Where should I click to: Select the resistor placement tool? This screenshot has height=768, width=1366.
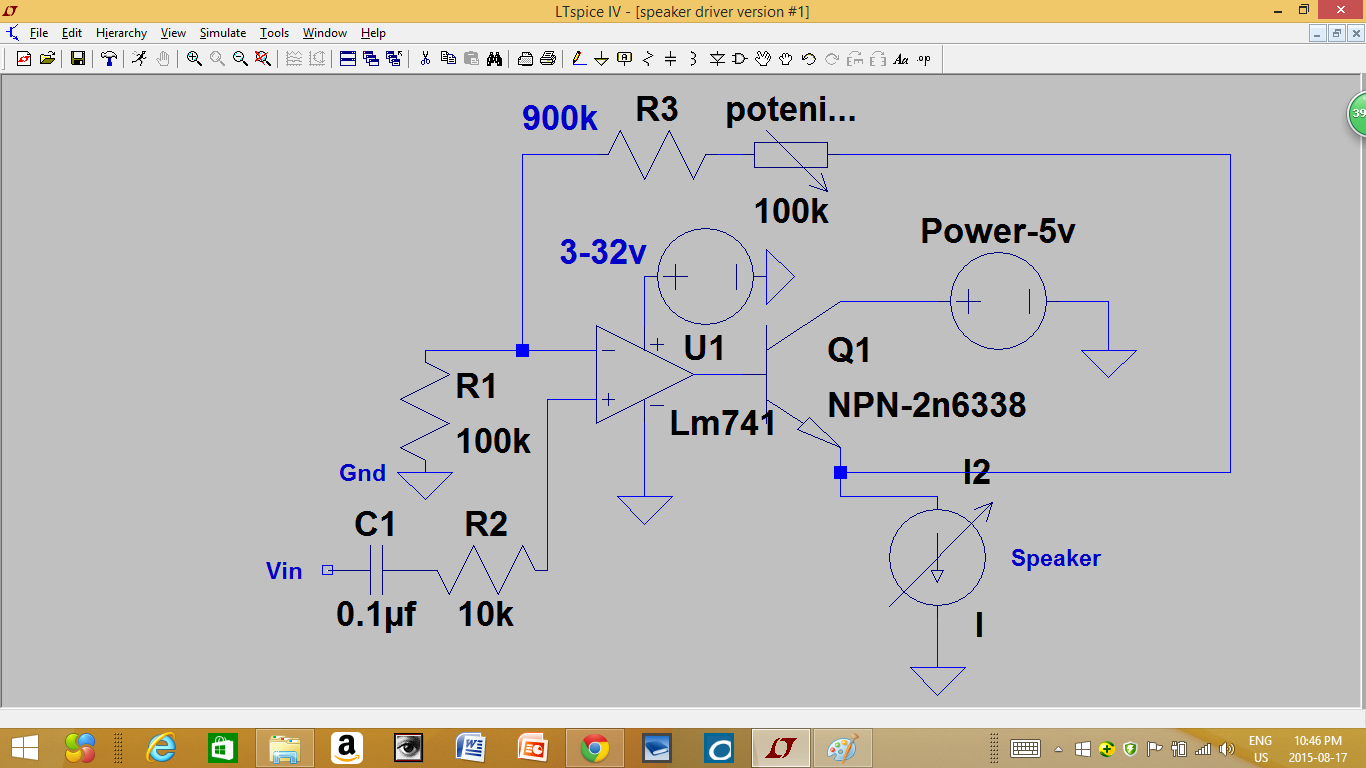[x=648, y=58]
